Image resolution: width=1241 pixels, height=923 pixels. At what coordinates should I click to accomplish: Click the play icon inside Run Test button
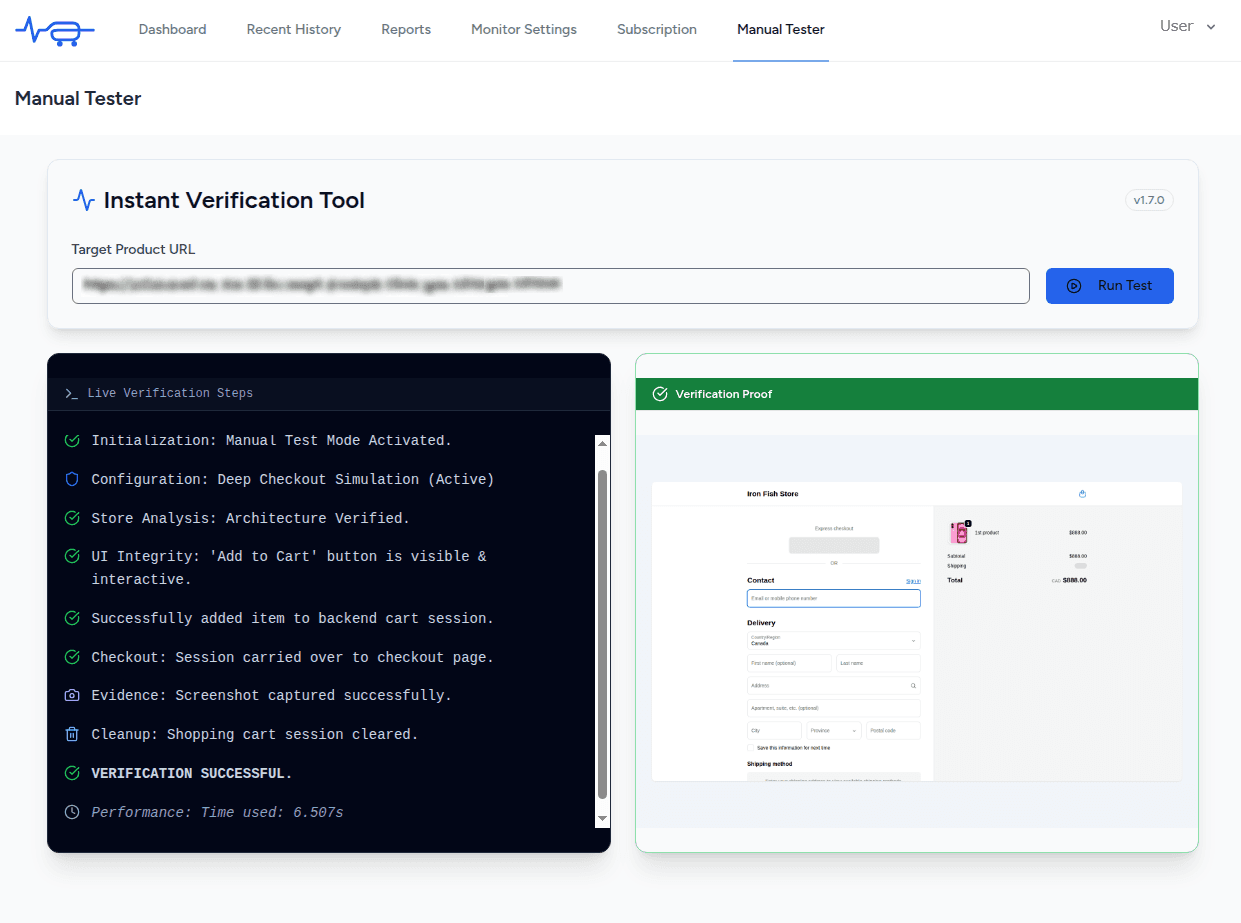click(1075, 286)
